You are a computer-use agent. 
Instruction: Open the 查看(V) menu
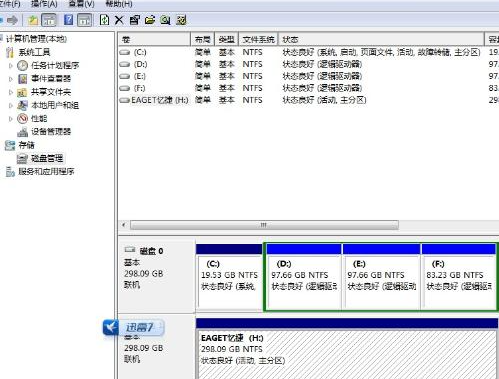click(81, 4)
